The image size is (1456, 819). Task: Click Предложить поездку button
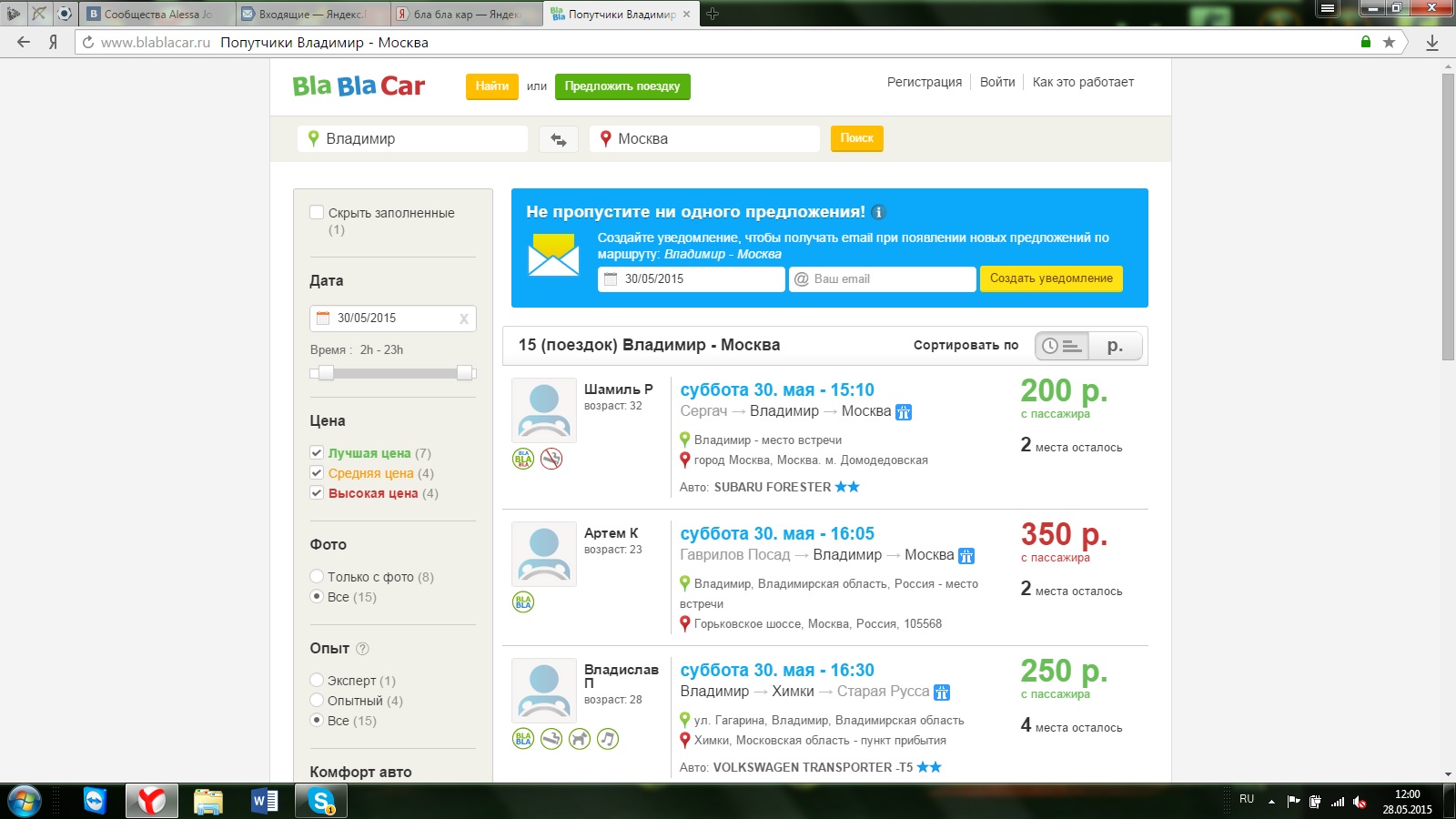pos(622,86)
